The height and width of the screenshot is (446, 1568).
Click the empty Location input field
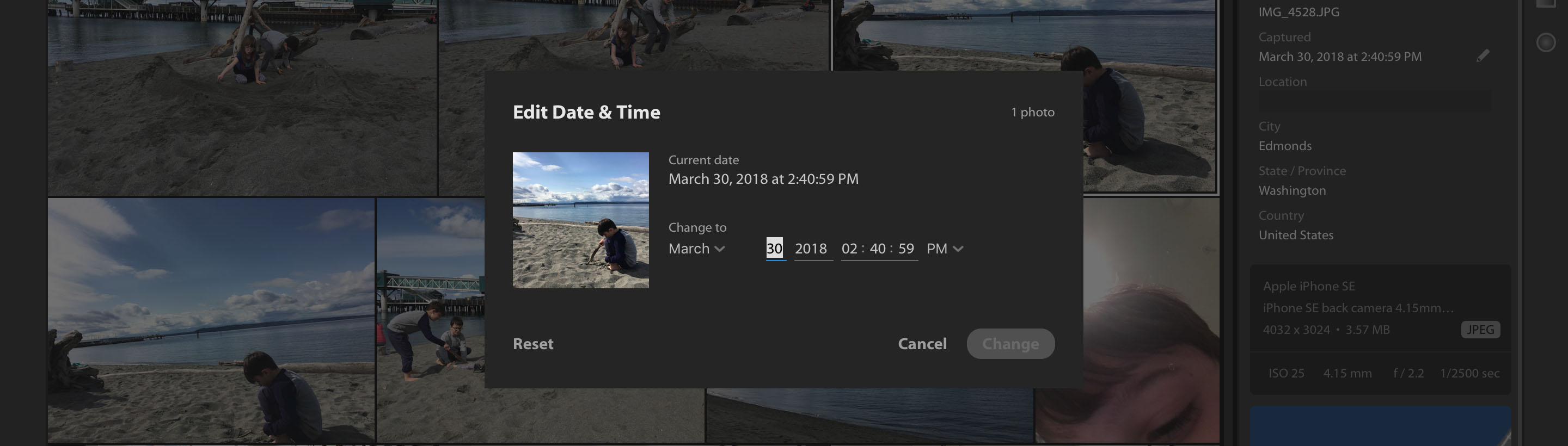point(1374,101)
